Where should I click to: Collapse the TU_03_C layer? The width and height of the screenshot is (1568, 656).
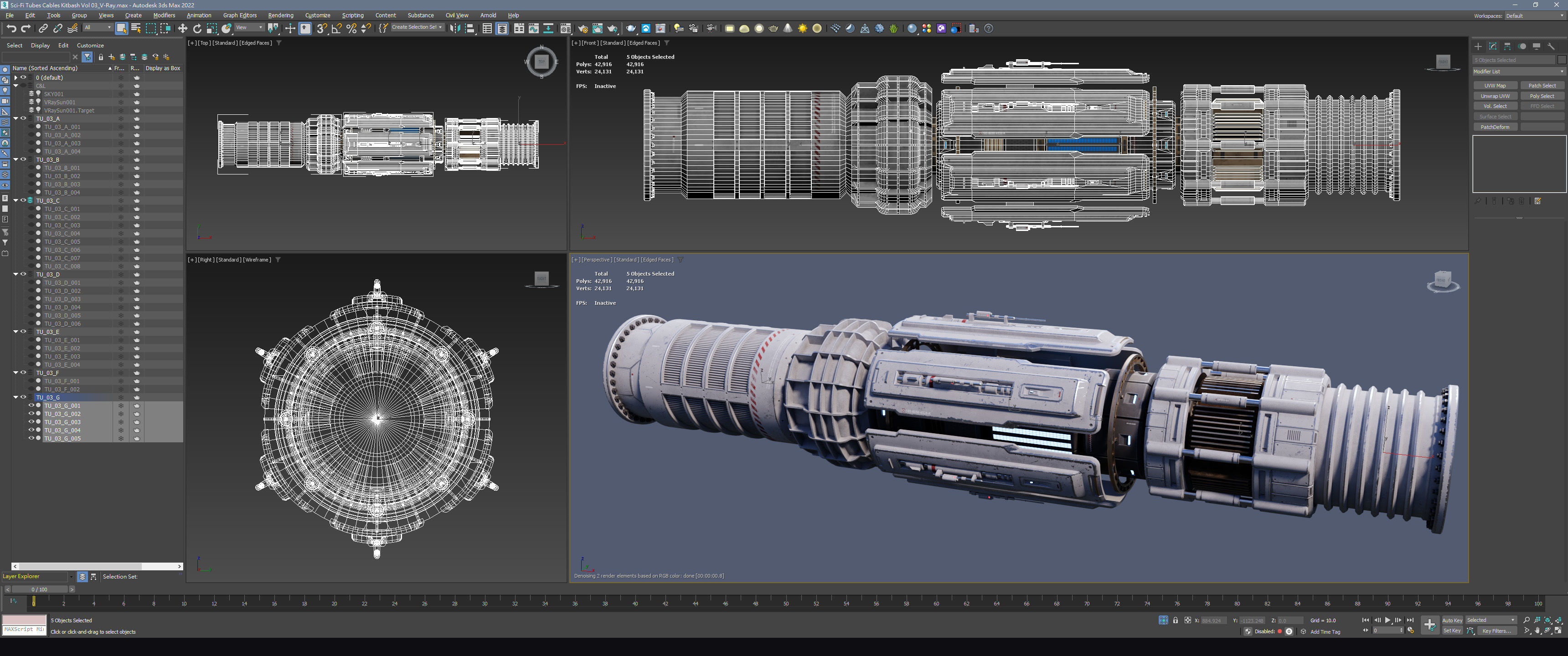click(x=16, y=200)
